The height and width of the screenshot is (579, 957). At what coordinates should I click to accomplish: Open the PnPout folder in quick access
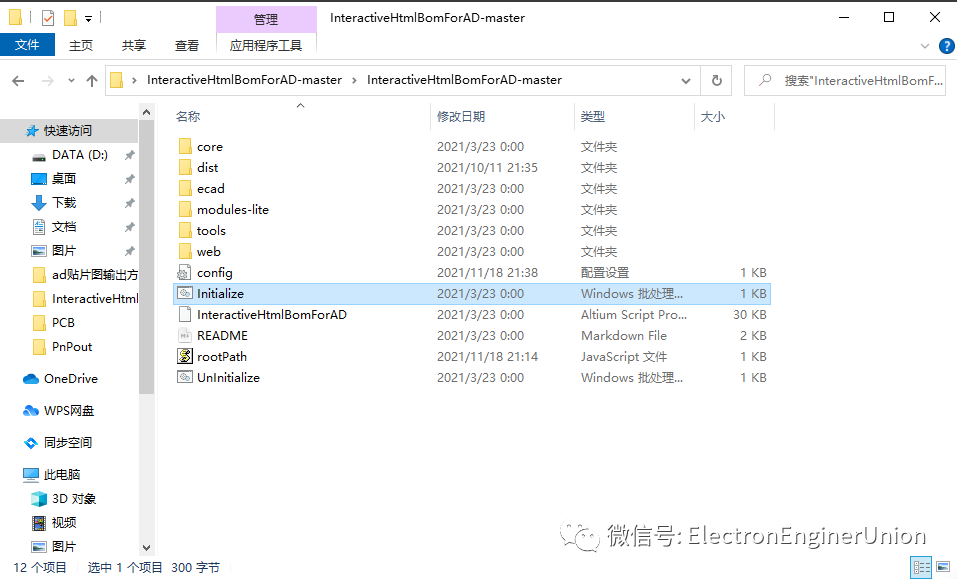point(62,347)
